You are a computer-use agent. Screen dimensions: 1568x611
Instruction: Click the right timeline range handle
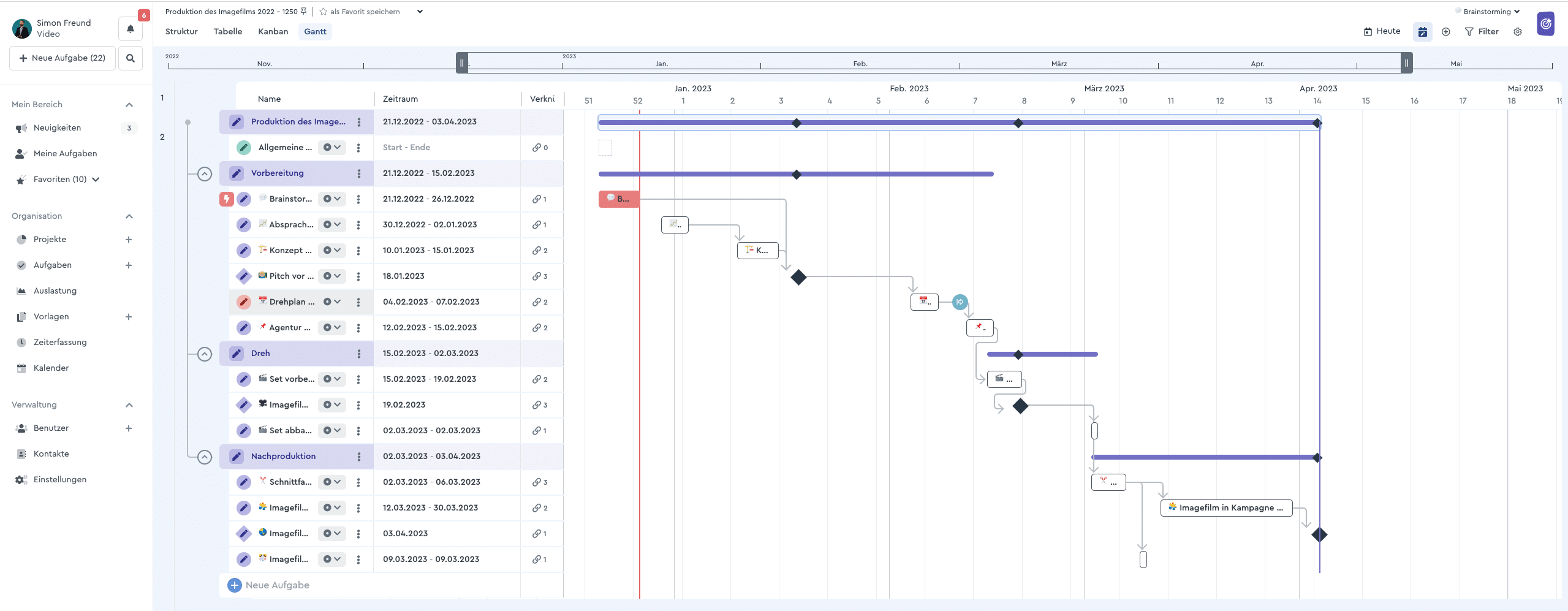[x=1407, y=63]
